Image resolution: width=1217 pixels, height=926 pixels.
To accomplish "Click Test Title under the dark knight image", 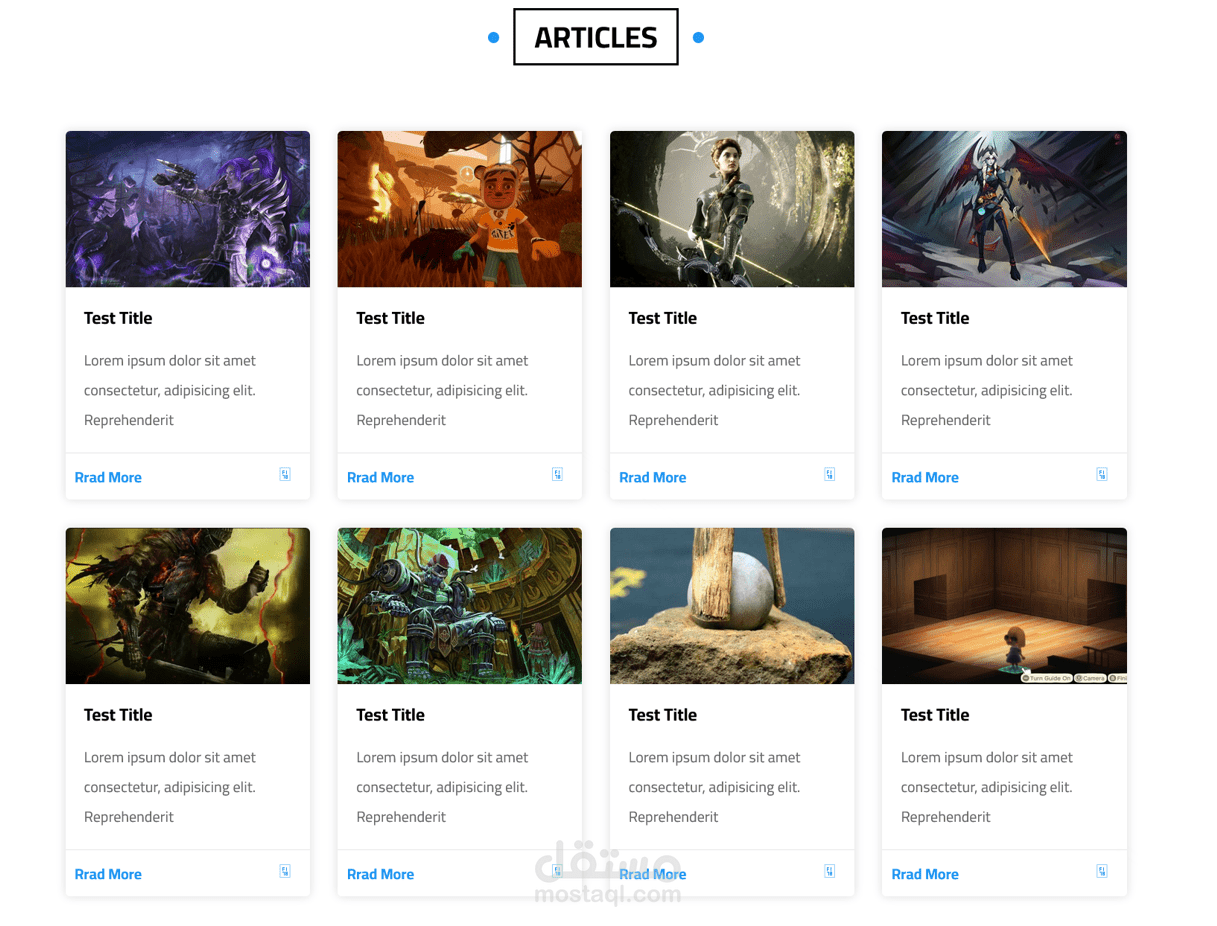I will [x=118, y=715].
